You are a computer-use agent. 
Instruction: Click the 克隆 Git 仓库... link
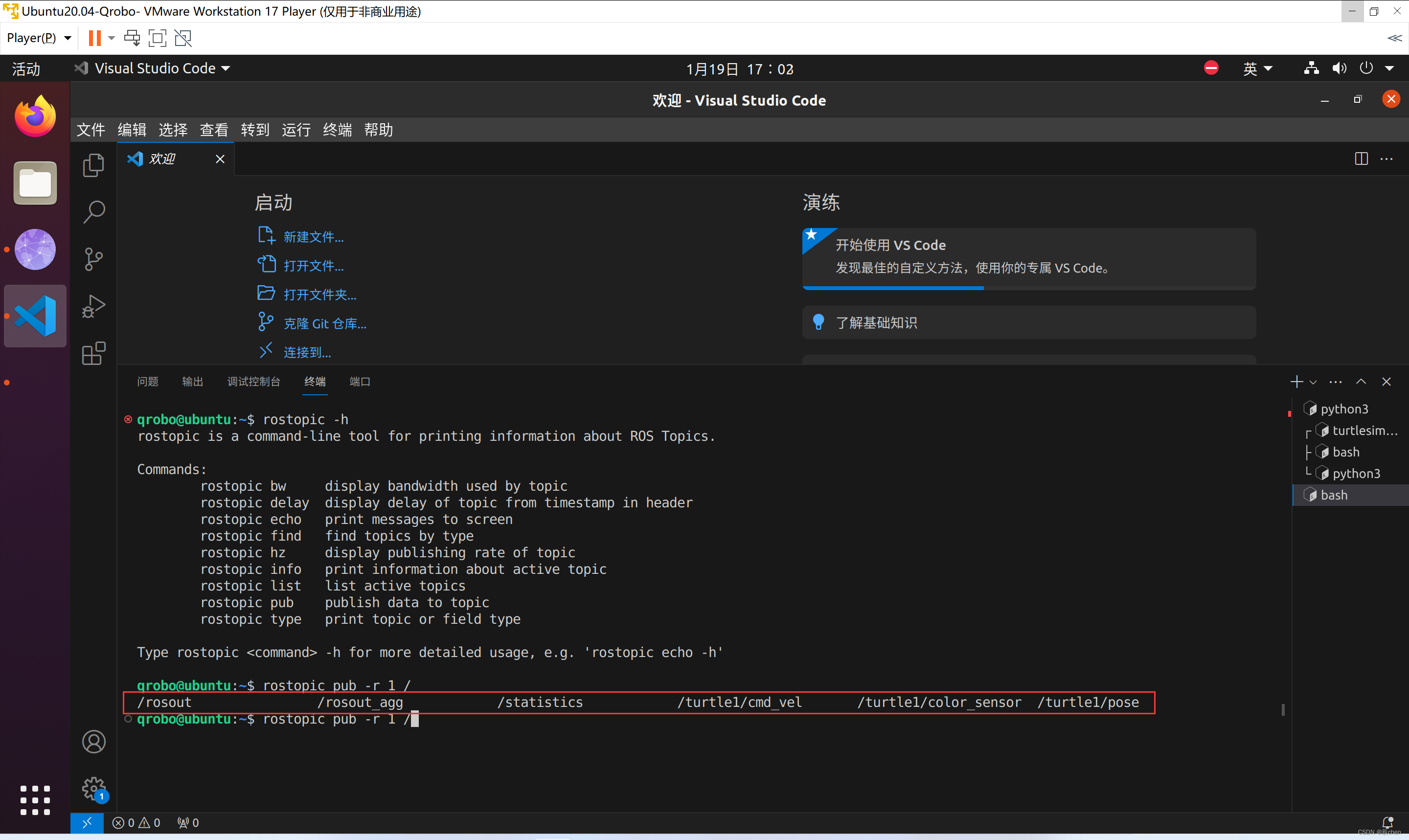coord(325,323)
